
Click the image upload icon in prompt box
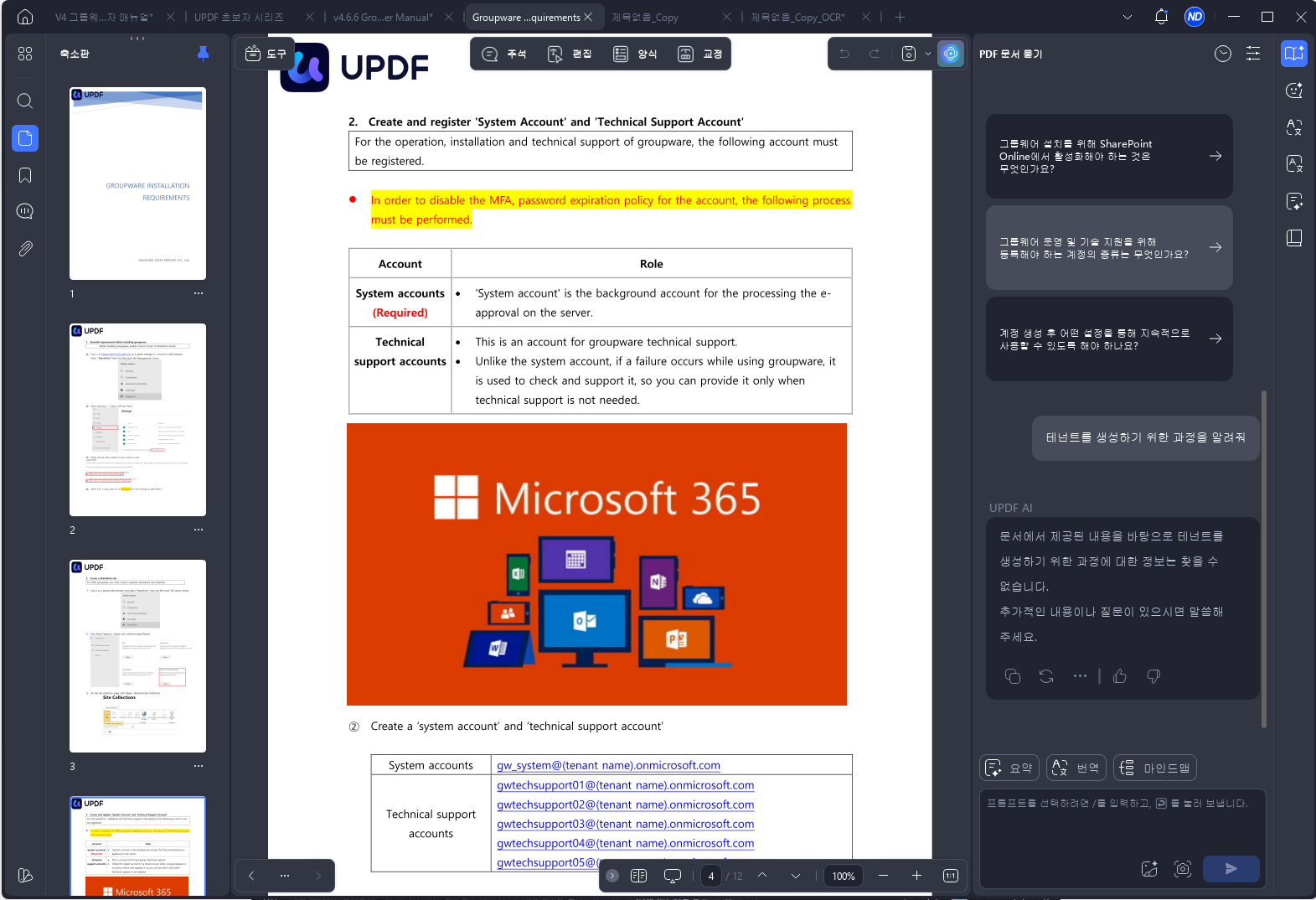[x=1149, y=869]
